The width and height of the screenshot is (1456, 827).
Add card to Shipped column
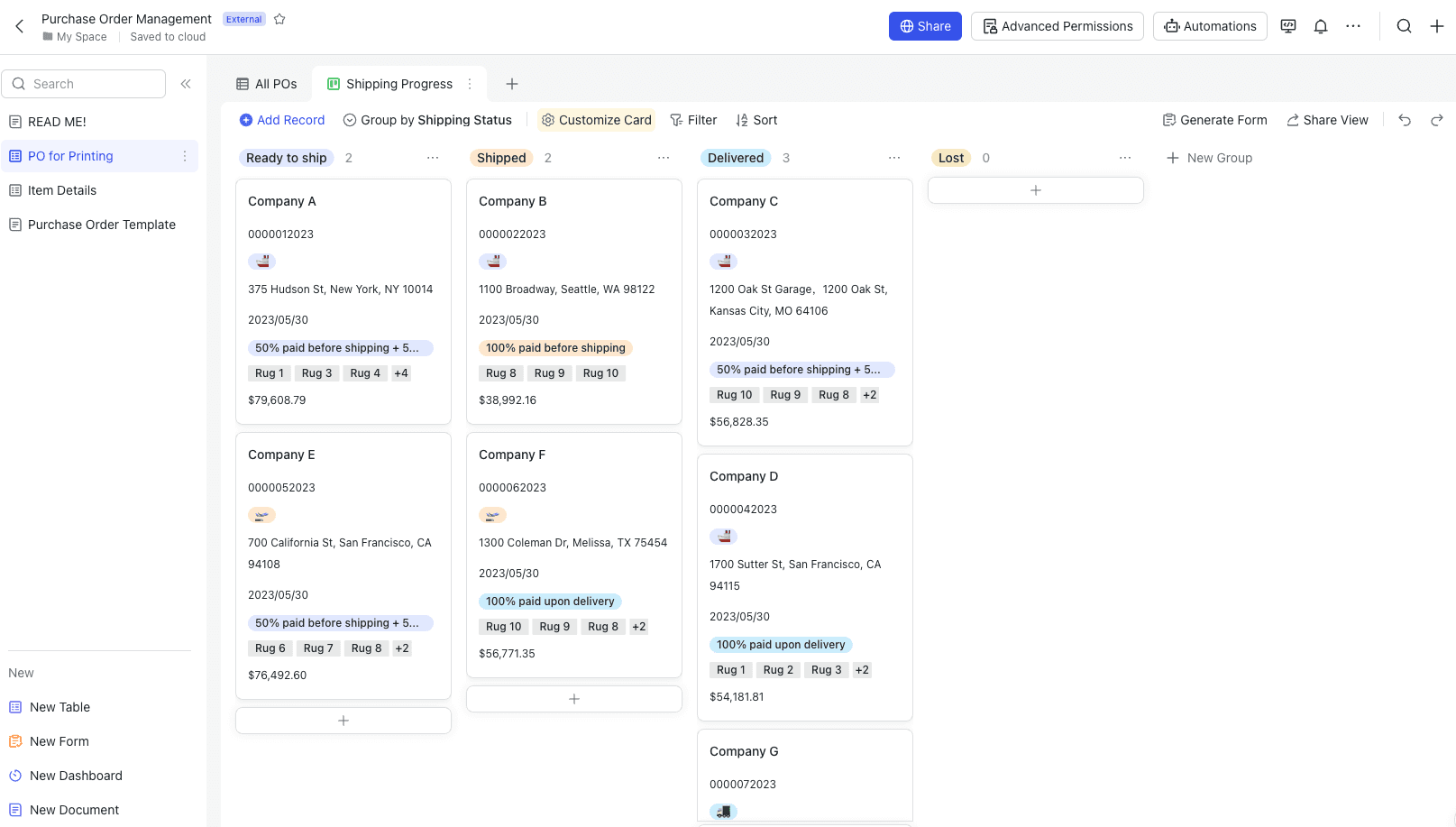574,699
